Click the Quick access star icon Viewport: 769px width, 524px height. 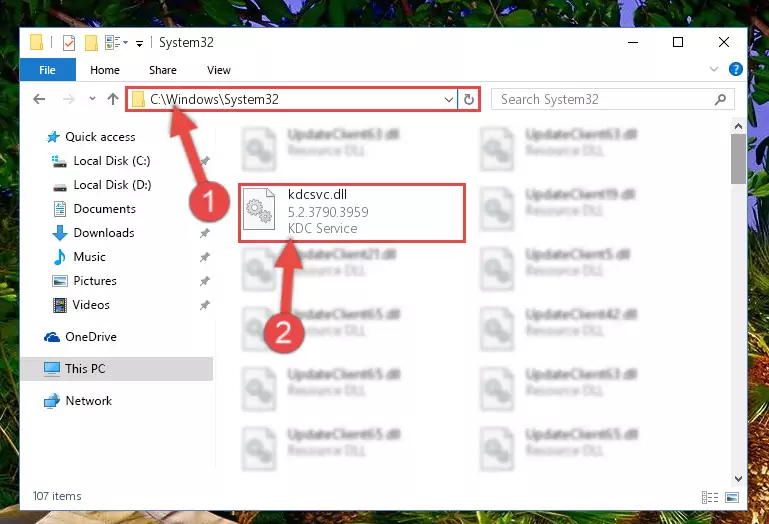coord(53,137)
